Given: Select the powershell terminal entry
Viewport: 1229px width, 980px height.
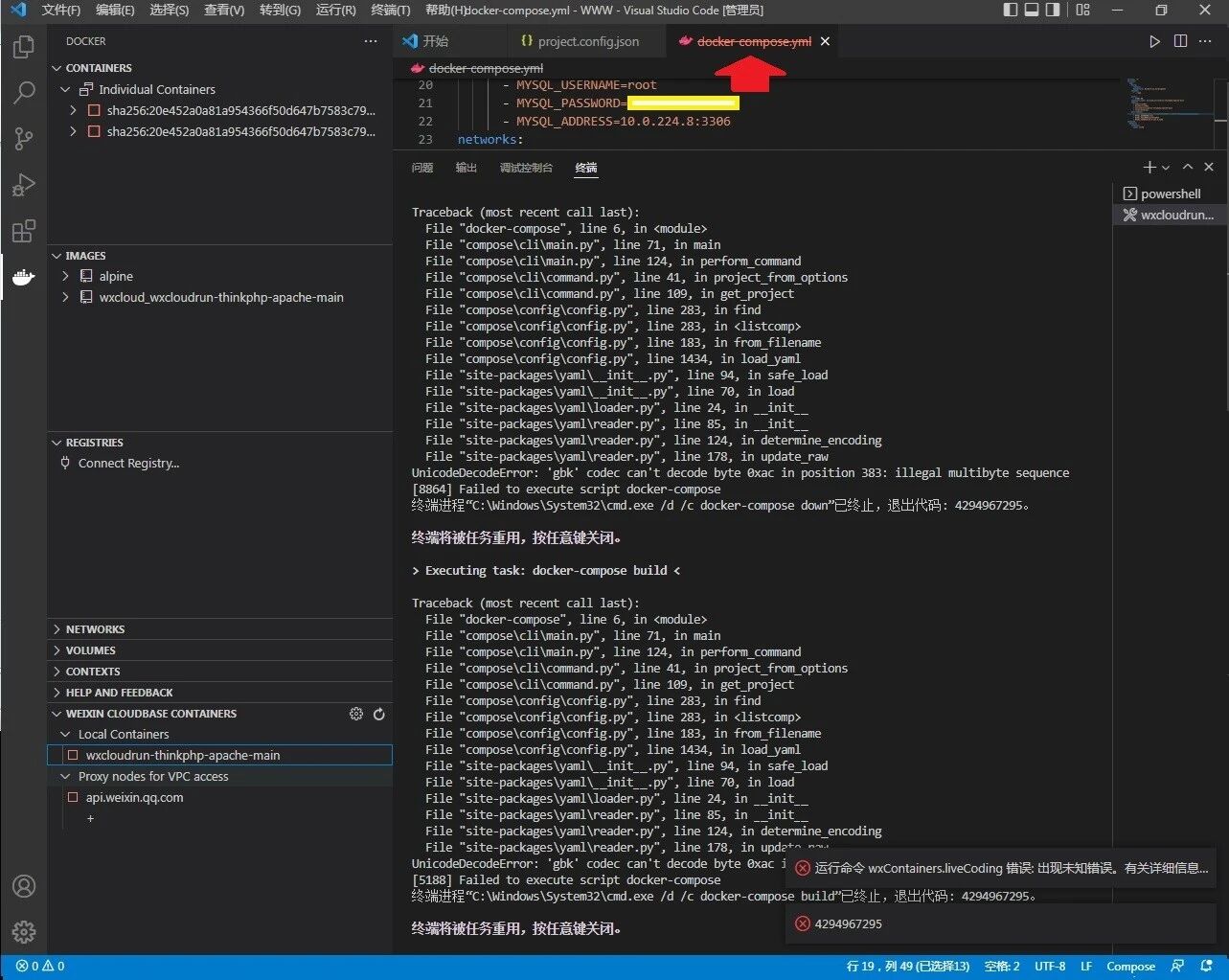Looking at the screenshot, I should (x=1169, y=194).
